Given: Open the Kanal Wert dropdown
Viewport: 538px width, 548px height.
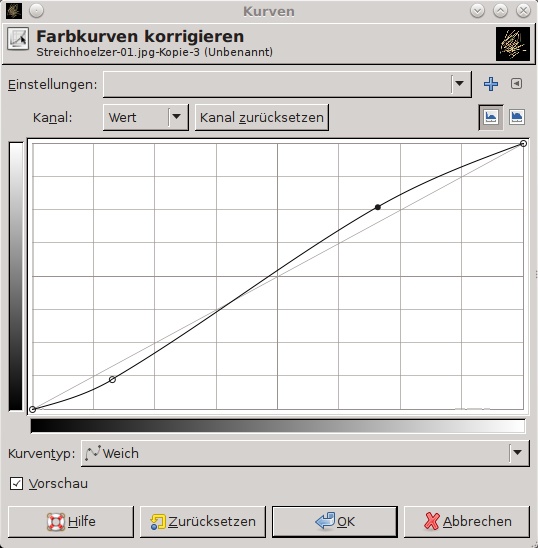Looking at the screenshot, I should click(x=146, y=117).
